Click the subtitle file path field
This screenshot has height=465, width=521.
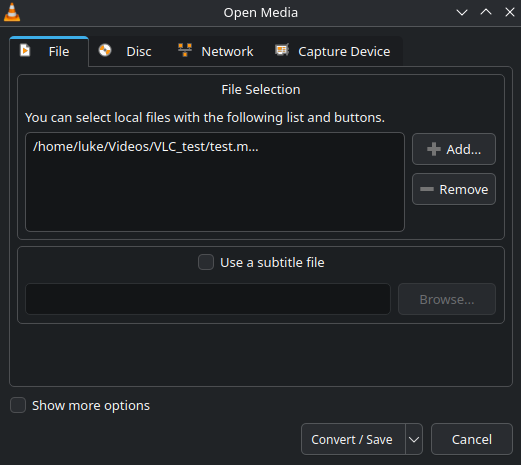(208, 299)
